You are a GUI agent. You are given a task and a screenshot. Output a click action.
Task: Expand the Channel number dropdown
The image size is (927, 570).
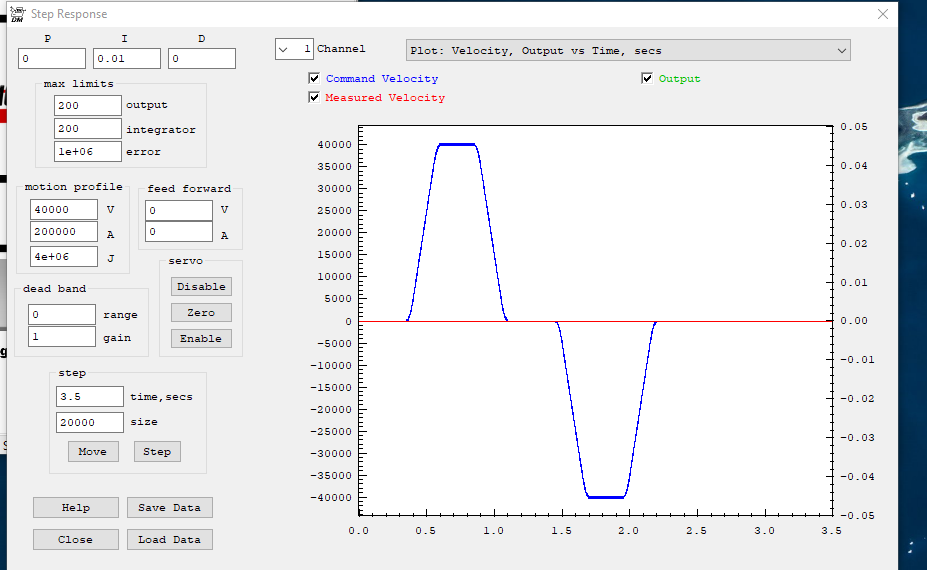click(284, 49)
